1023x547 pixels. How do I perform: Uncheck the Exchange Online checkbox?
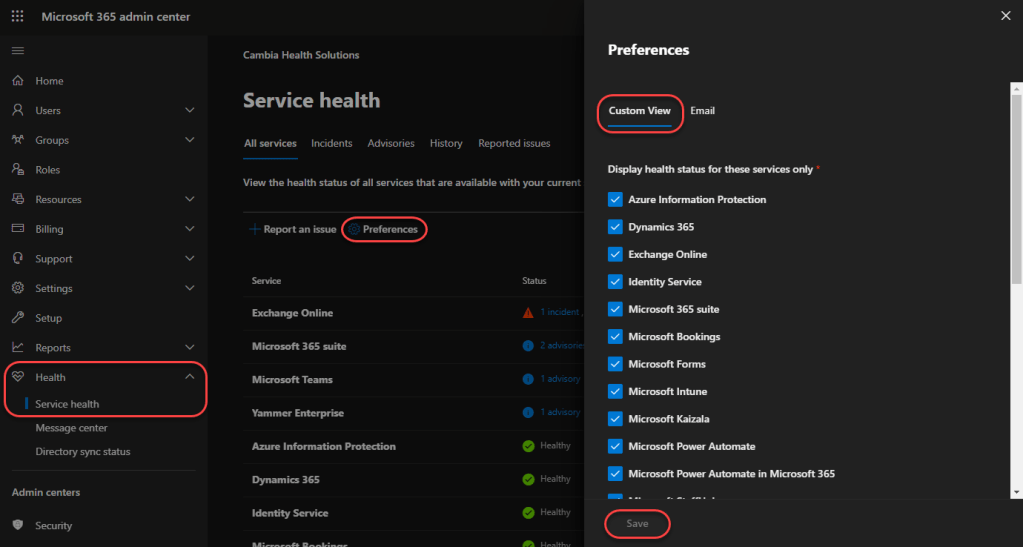pyautogui.click(x=615, y=255)
